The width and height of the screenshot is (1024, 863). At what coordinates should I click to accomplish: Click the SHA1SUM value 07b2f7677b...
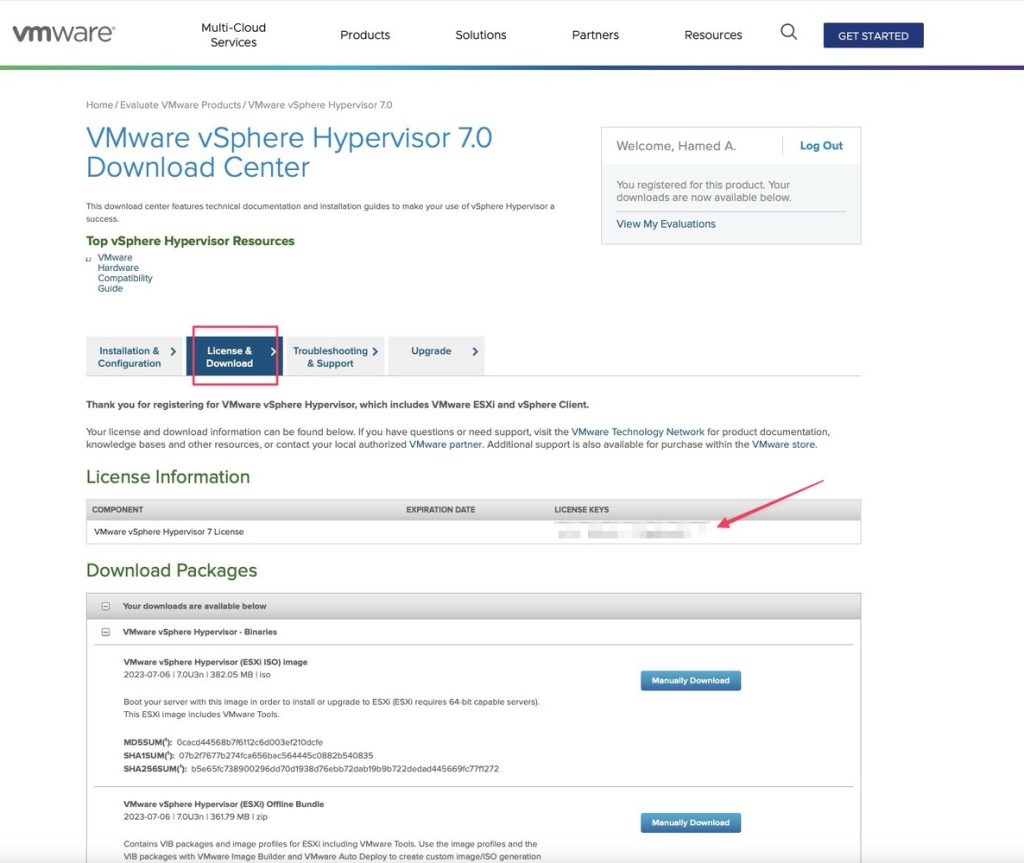coord(276,755)
